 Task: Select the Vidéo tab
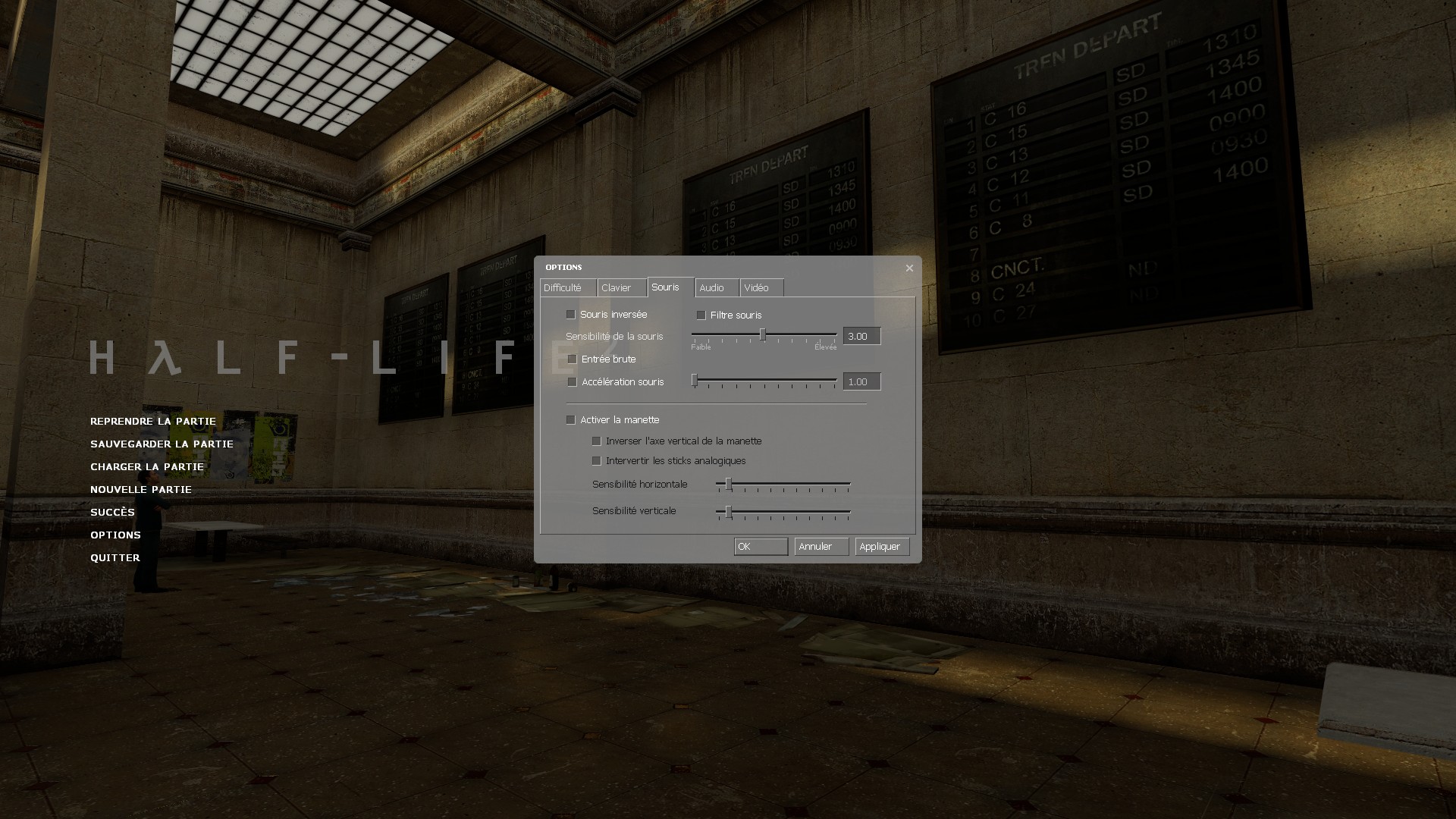coord(760,288)
